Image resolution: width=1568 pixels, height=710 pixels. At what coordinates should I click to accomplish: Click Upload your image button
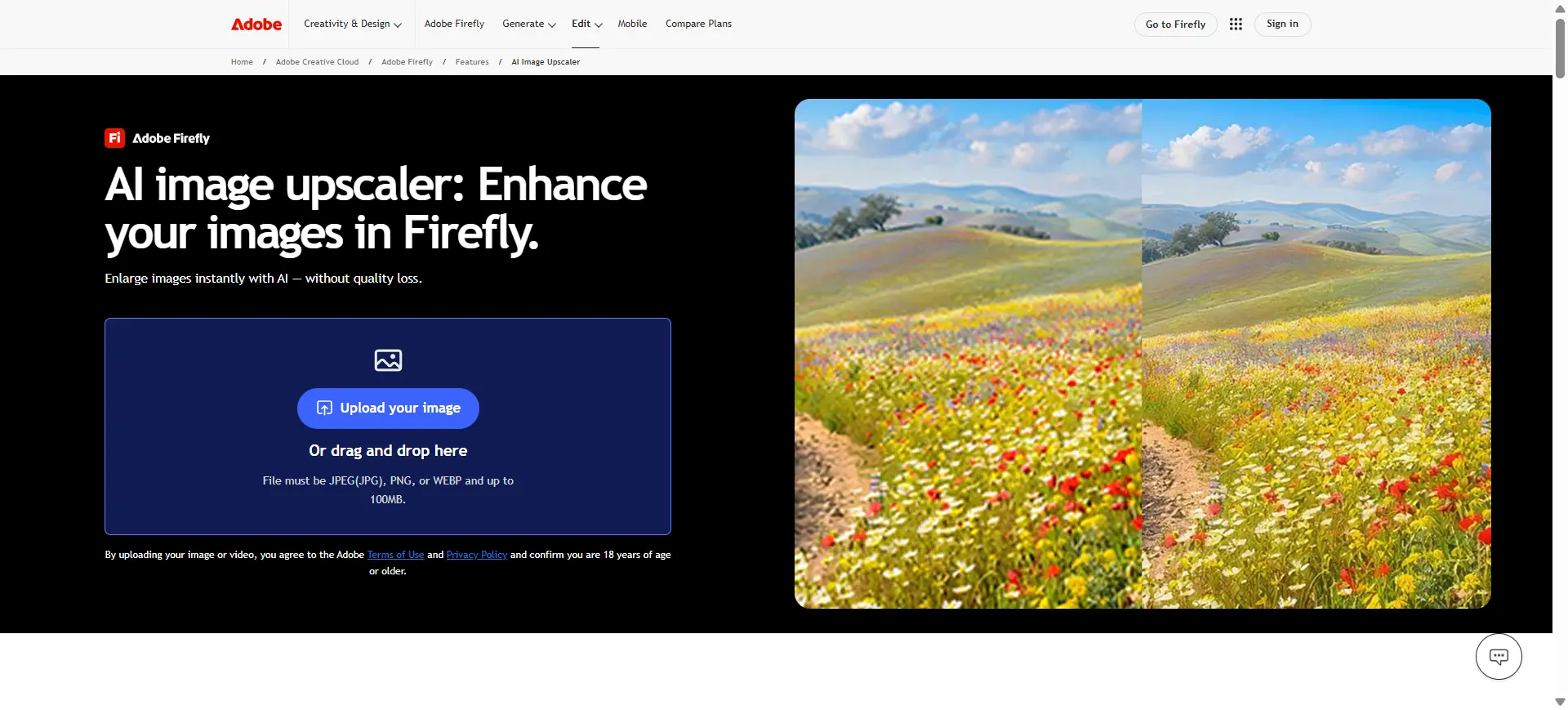click(388, 408)
